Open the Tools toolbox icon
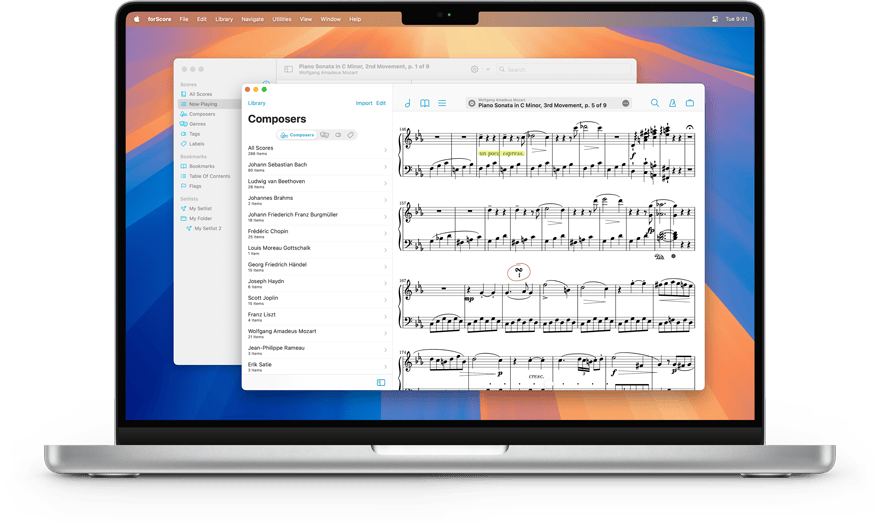 (x=690, y=103)
